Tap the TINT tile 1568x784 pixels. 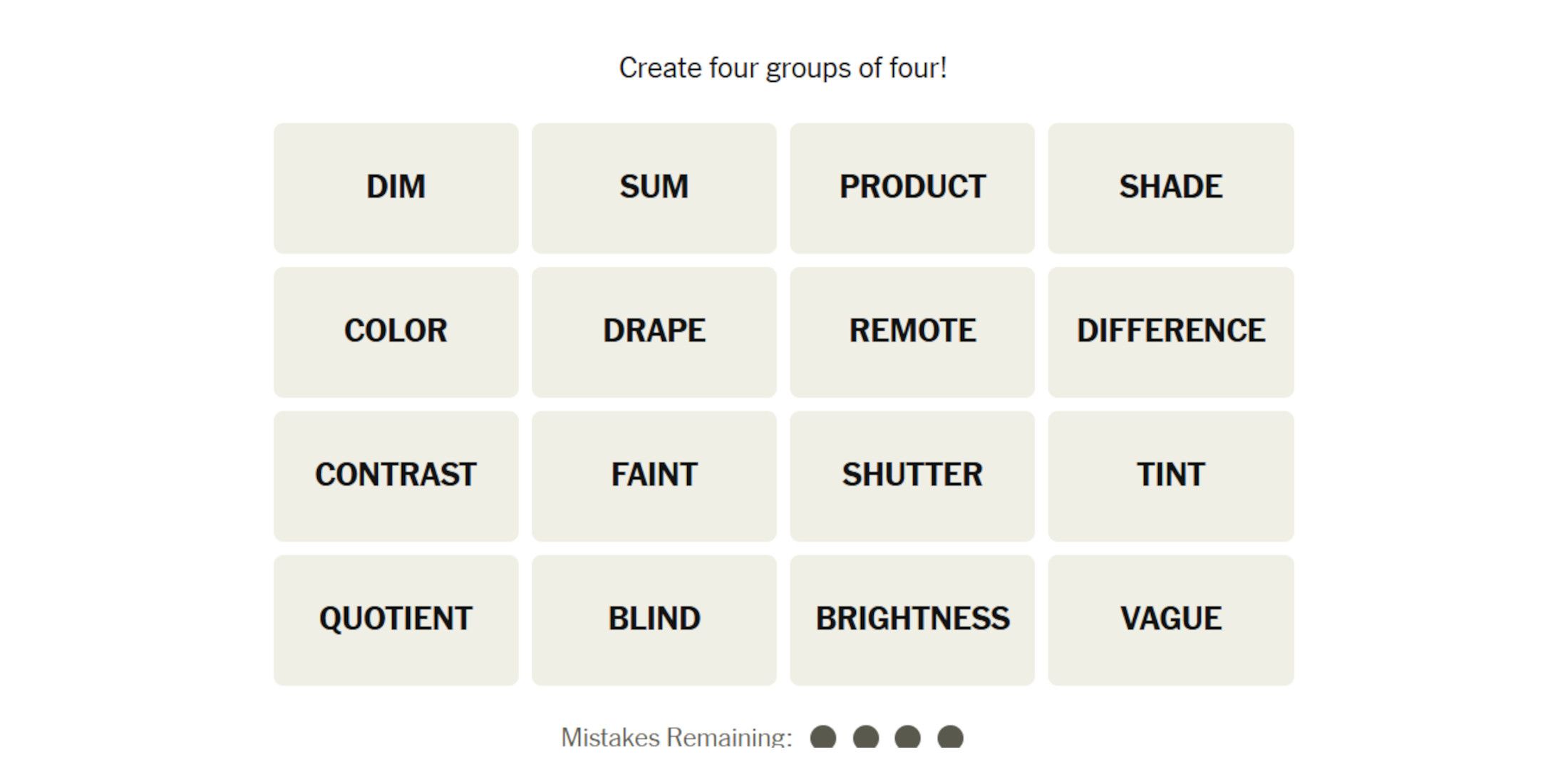click(x=1170, y=476)
